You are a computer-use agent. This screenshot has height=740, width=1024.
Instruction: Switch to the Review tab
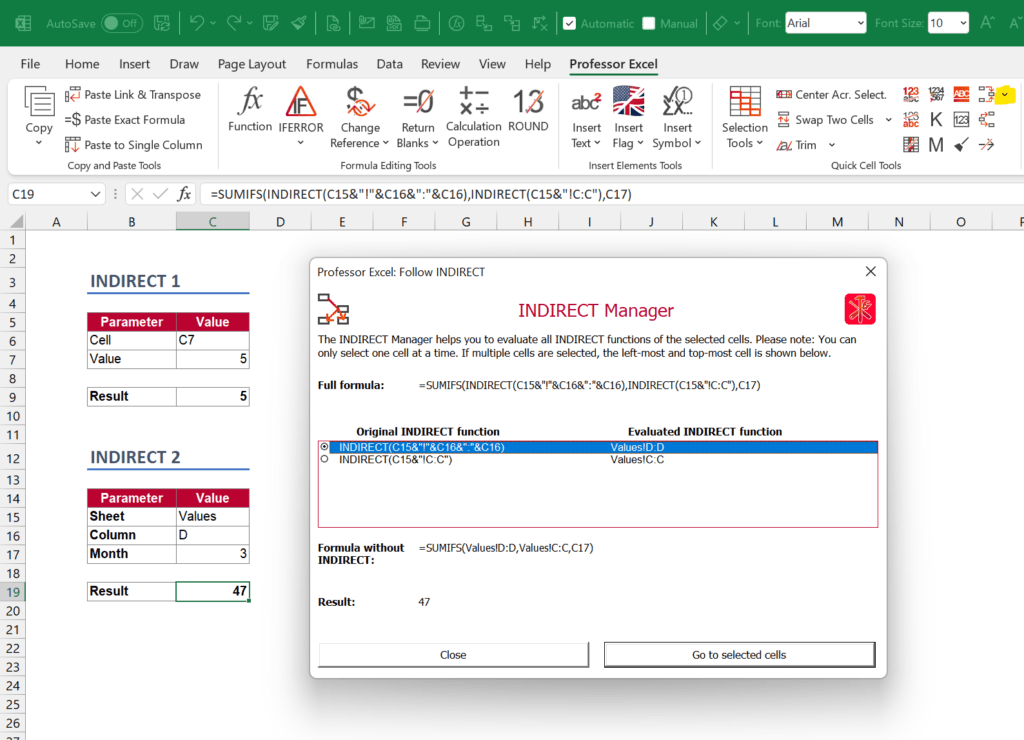(440, 64)
